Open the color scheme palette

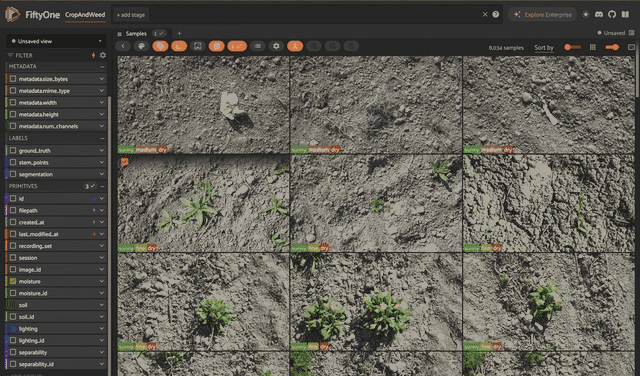[x=142, y=46]
